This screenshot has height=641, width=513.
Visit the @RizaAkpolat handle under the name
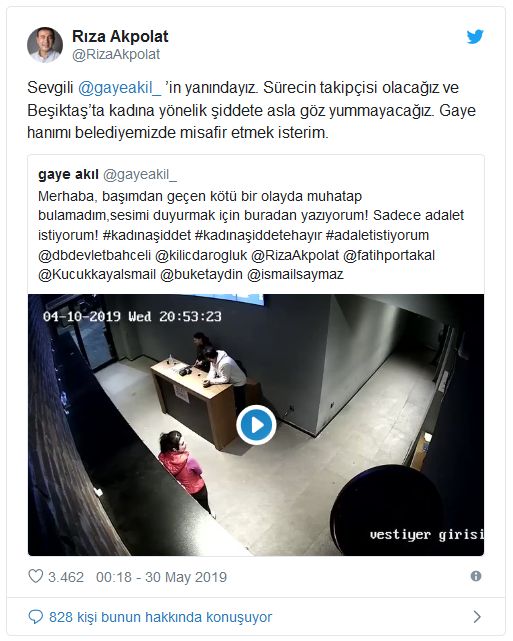coord(116,54)
